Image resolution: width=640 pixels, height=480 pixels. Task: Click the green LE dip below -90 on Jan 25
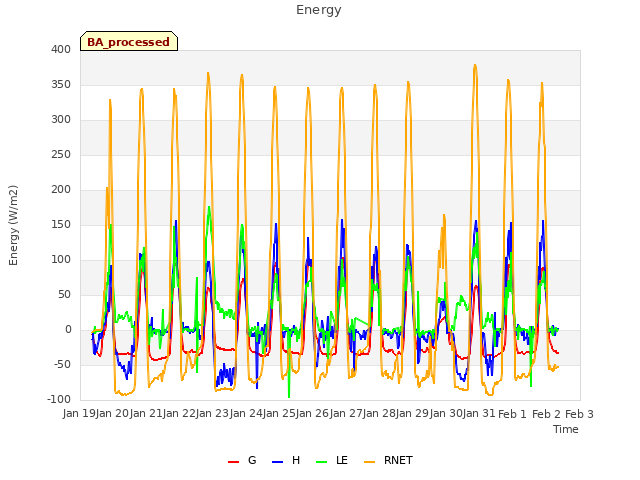[289, 396]
